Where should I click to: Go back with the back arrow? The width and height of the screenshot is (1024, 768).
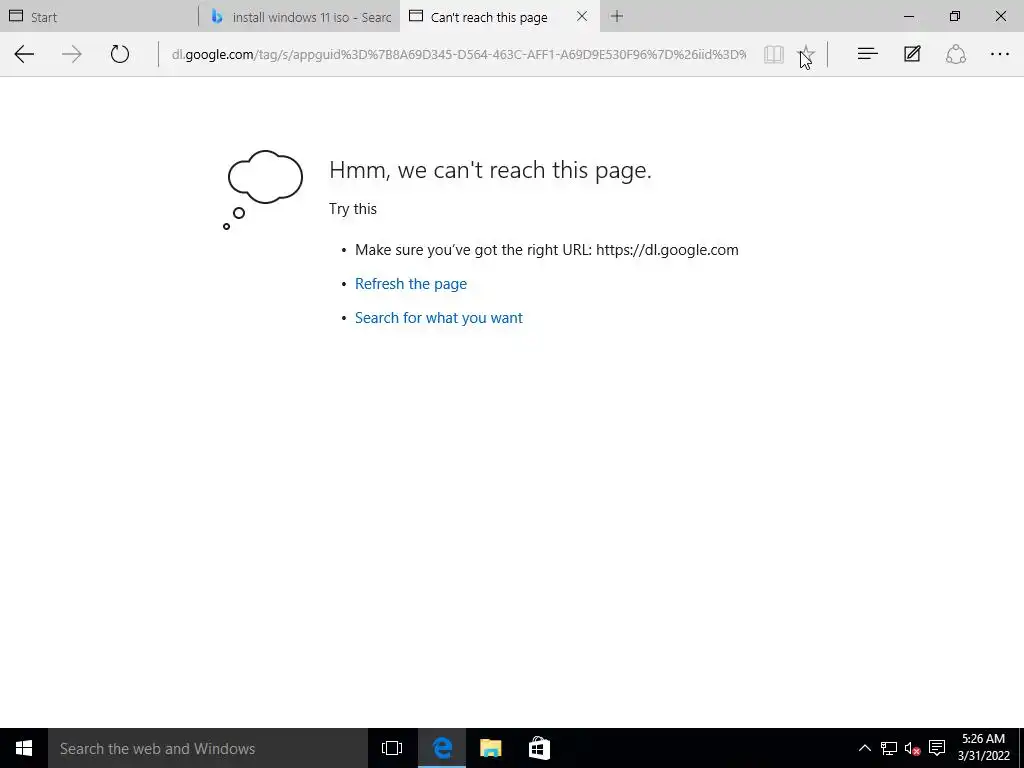[x=24, y=54]
